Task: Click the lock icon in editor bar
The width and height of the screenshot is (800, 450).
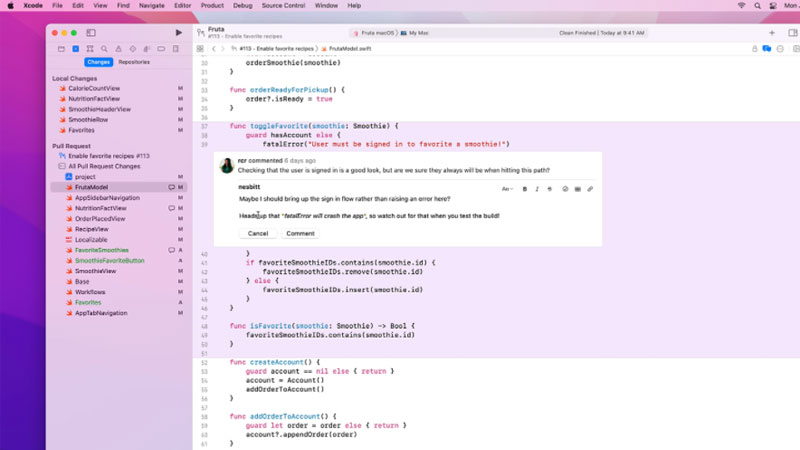Action: tap(755, 49)
